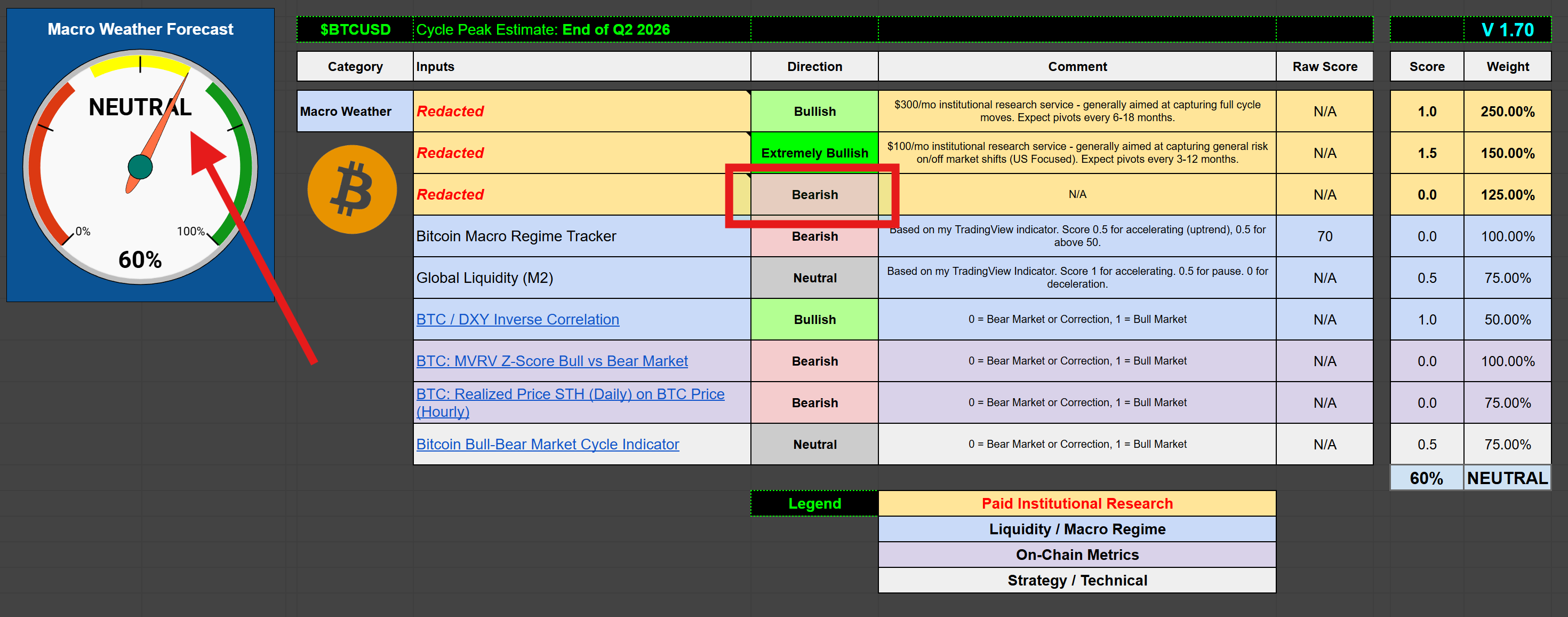Click the On-Chain Metrics legend swatch
This screenshot has height=617, width=1568.
[x=1076, y=554]
